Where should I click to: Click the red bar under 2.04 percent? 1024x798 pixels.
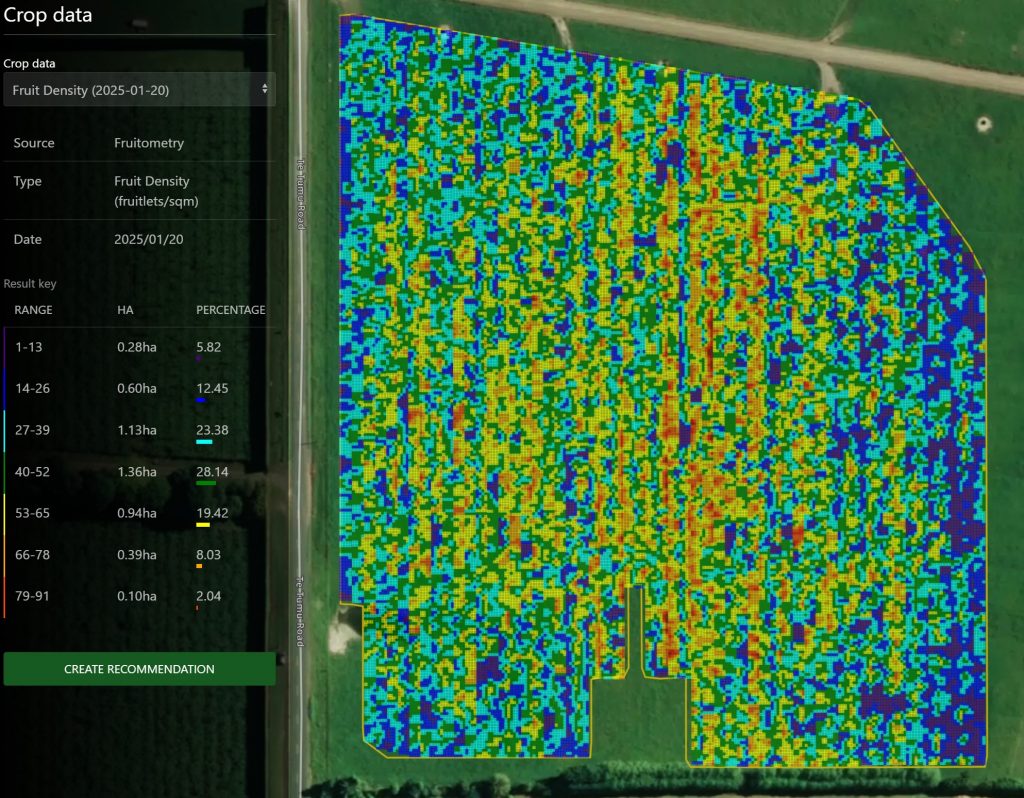(x=197, y=608)
